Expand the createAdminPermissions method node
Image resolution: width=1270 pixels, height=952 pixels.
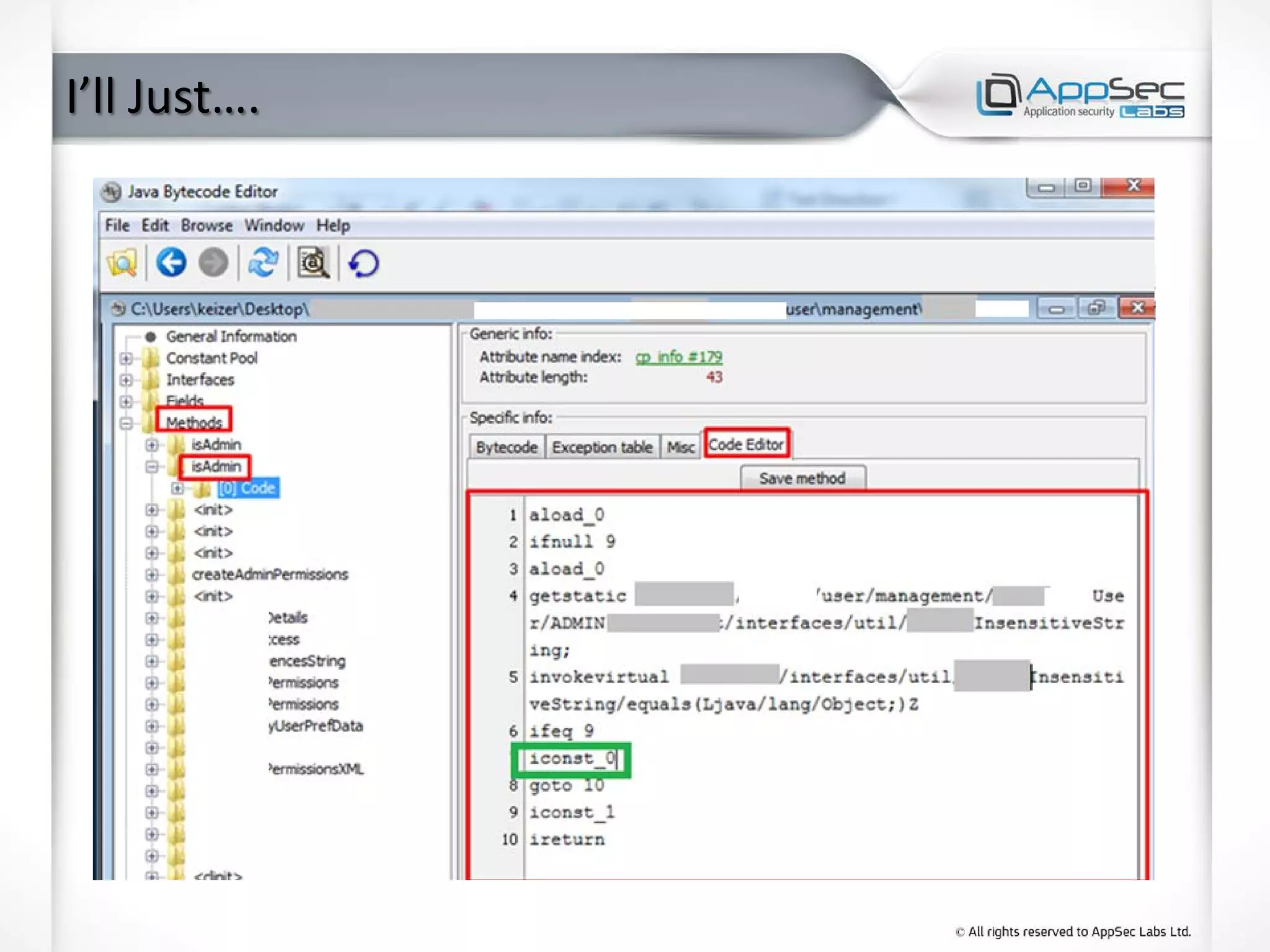pyautogui.click(x=152, y=575)
